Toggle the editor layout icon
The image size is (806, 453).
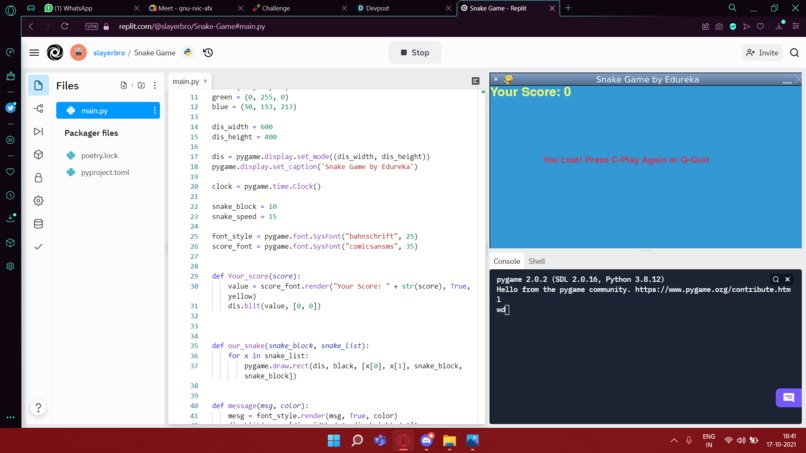(475, 81)
